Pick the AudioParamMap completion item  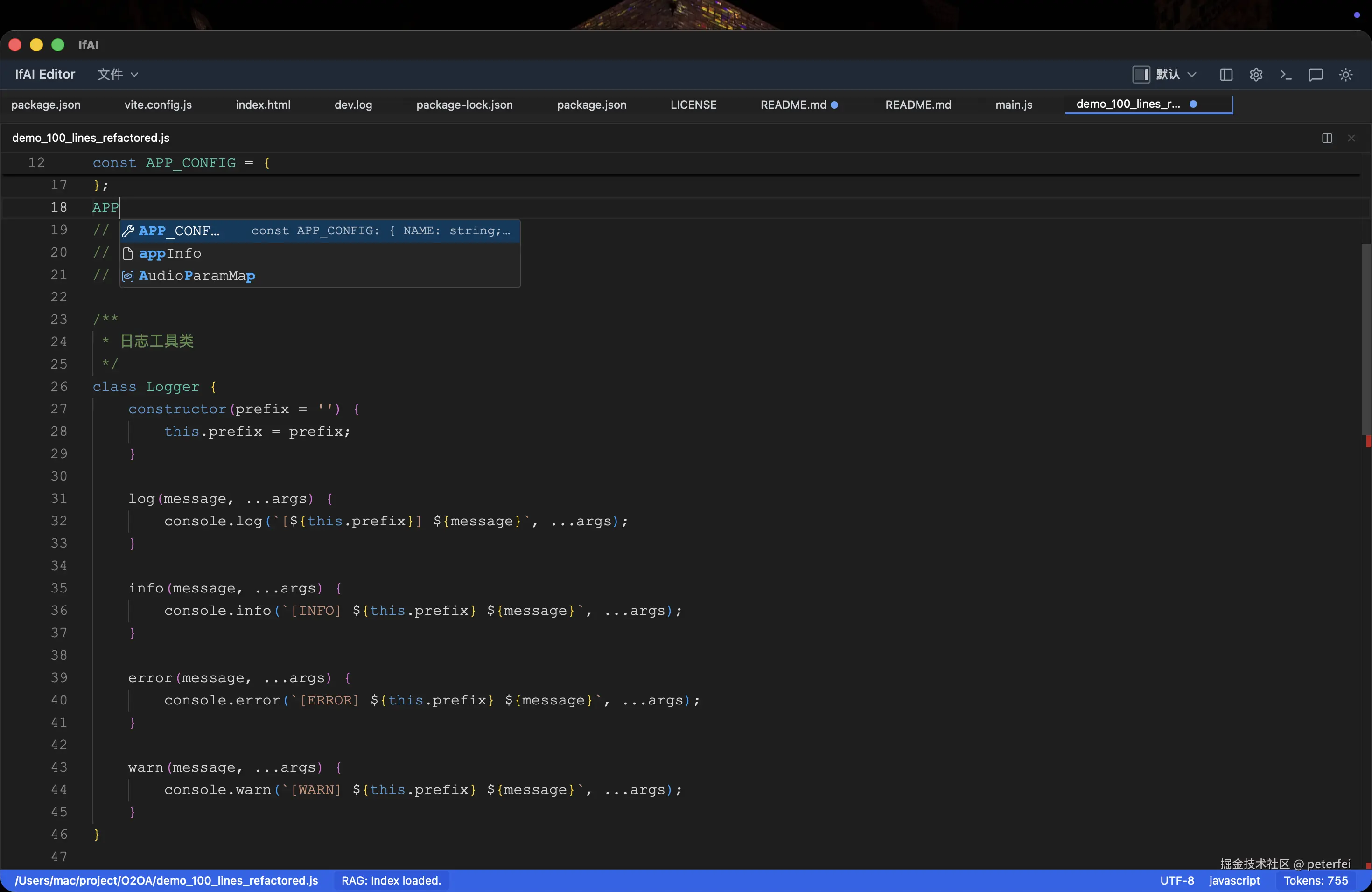[x=196, y=276]
